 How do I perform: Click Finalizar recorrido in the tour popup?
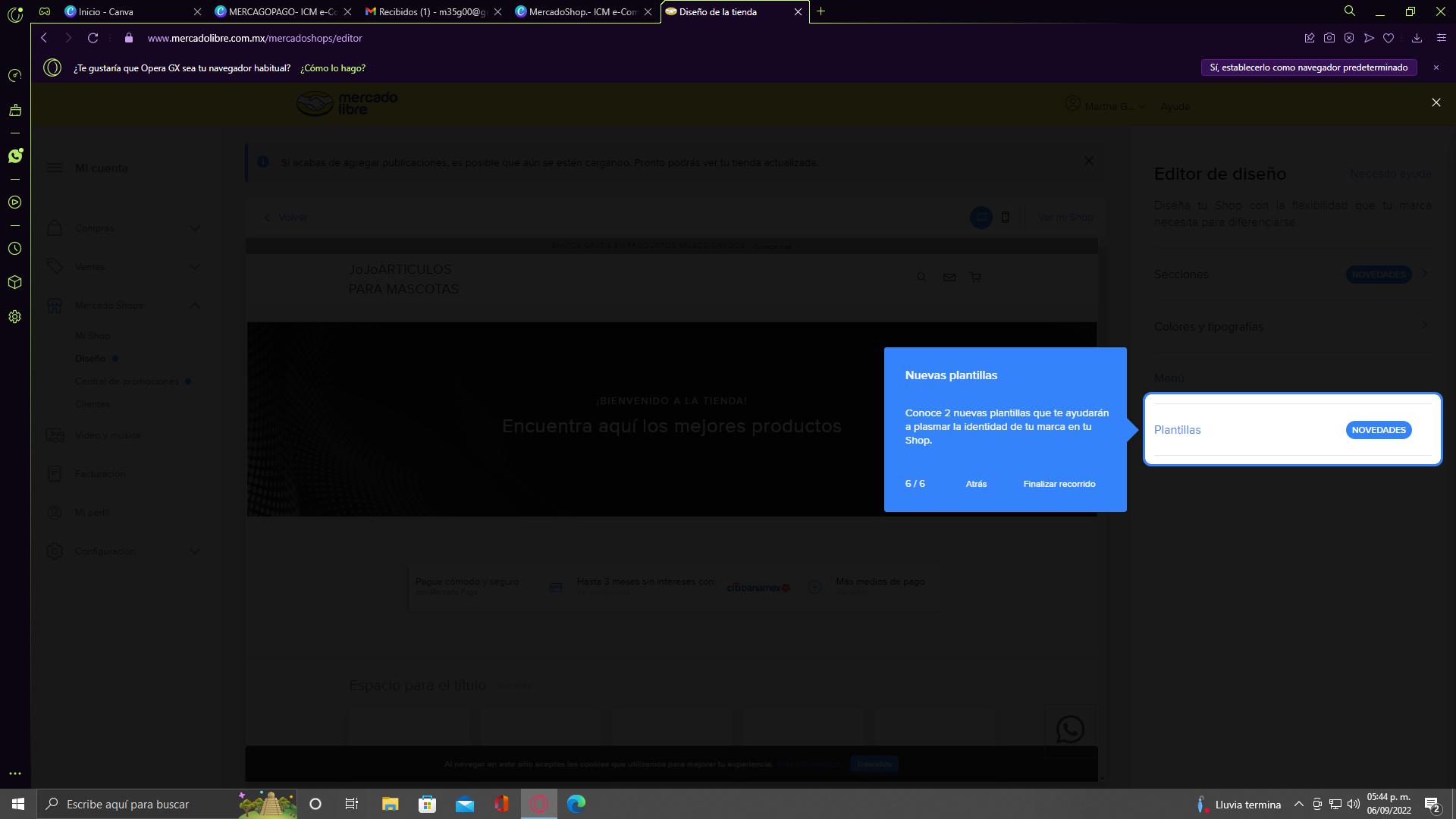(x=1059, y=484)
